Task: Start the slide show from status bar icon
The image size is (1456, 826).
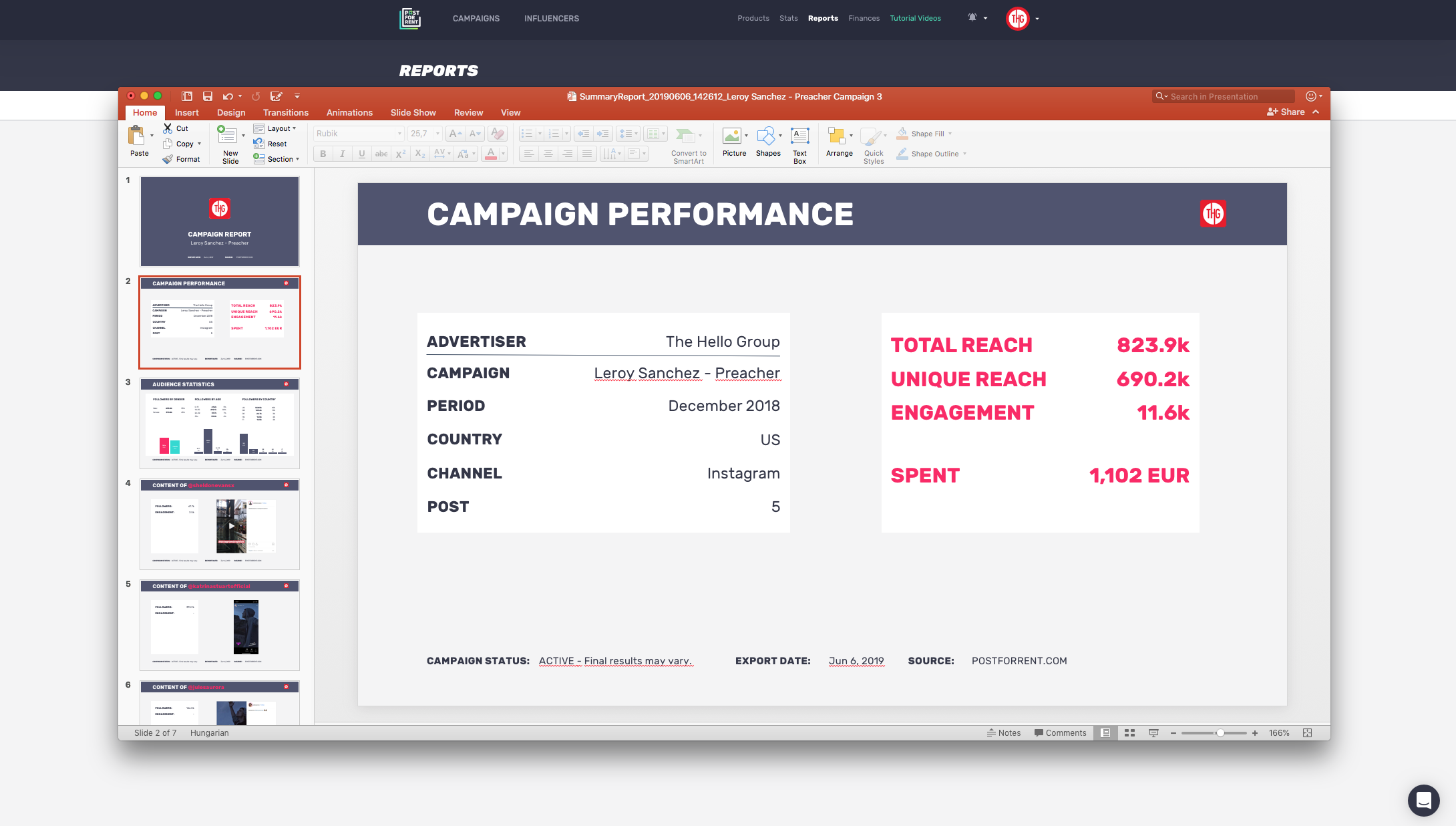Action: pyautogui.click(x=1153, y=733)
